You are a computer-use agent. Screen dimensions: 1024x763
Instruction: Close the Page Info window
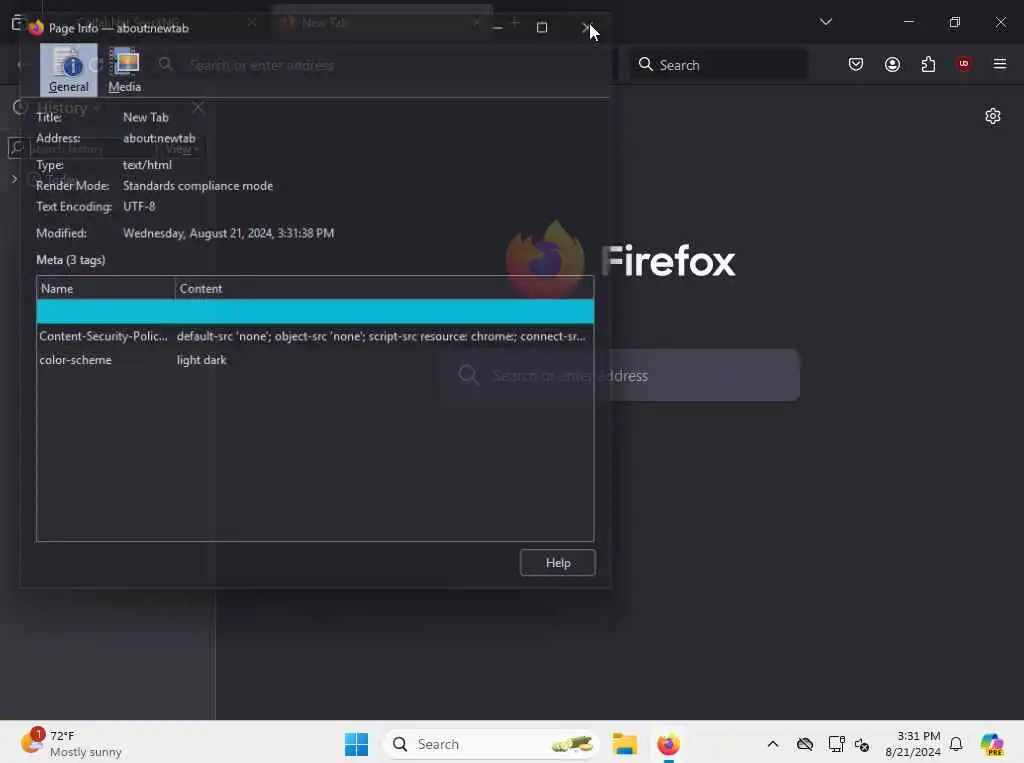tap(586, 27)
